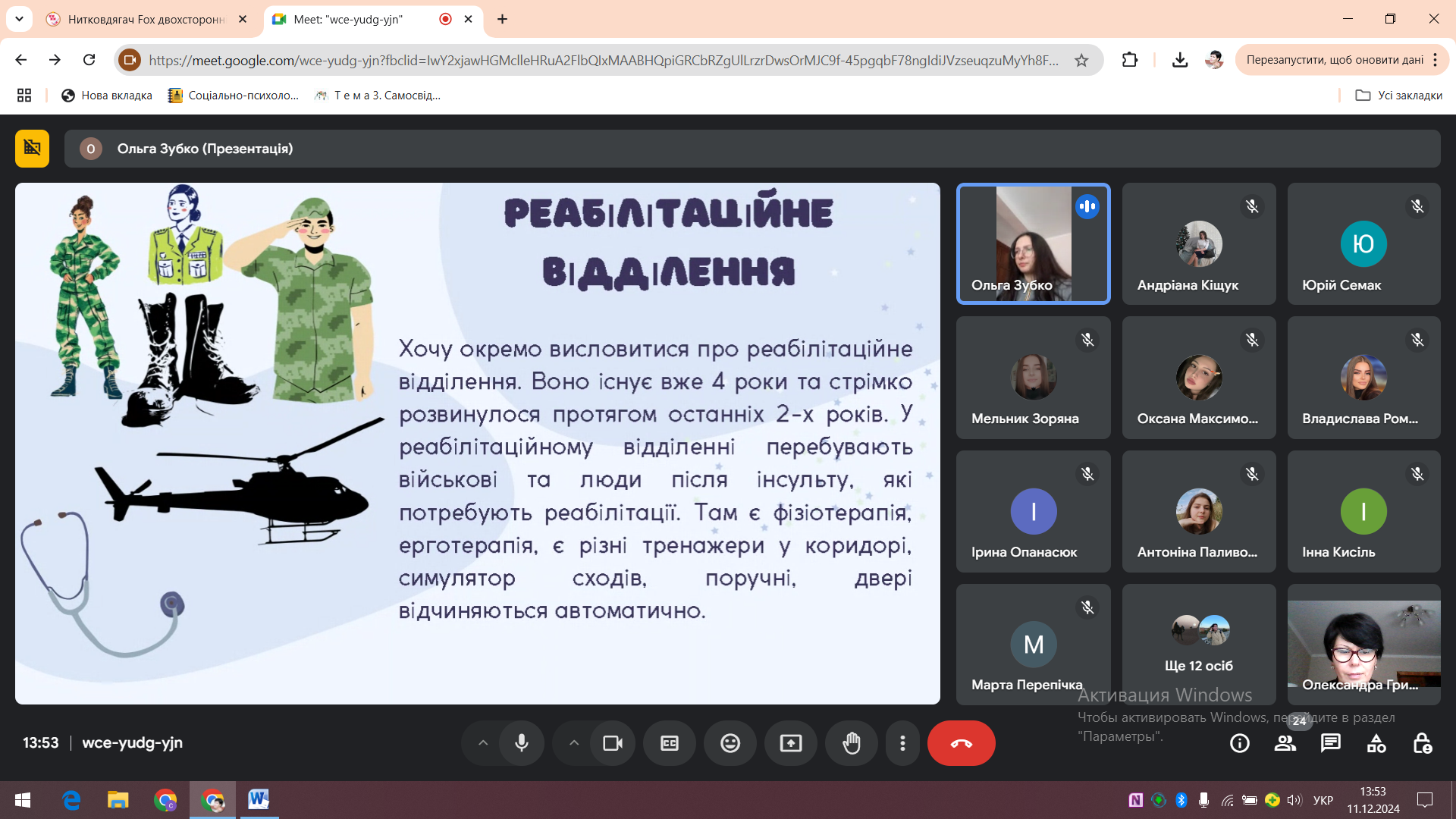Open host controls lock icon

pos(1423,743)
